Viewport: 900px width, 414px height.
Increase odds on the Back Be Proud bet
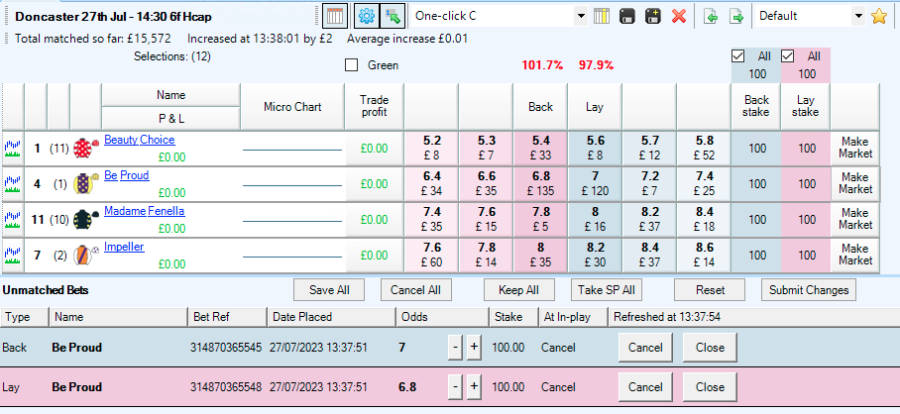click(474, 348)
